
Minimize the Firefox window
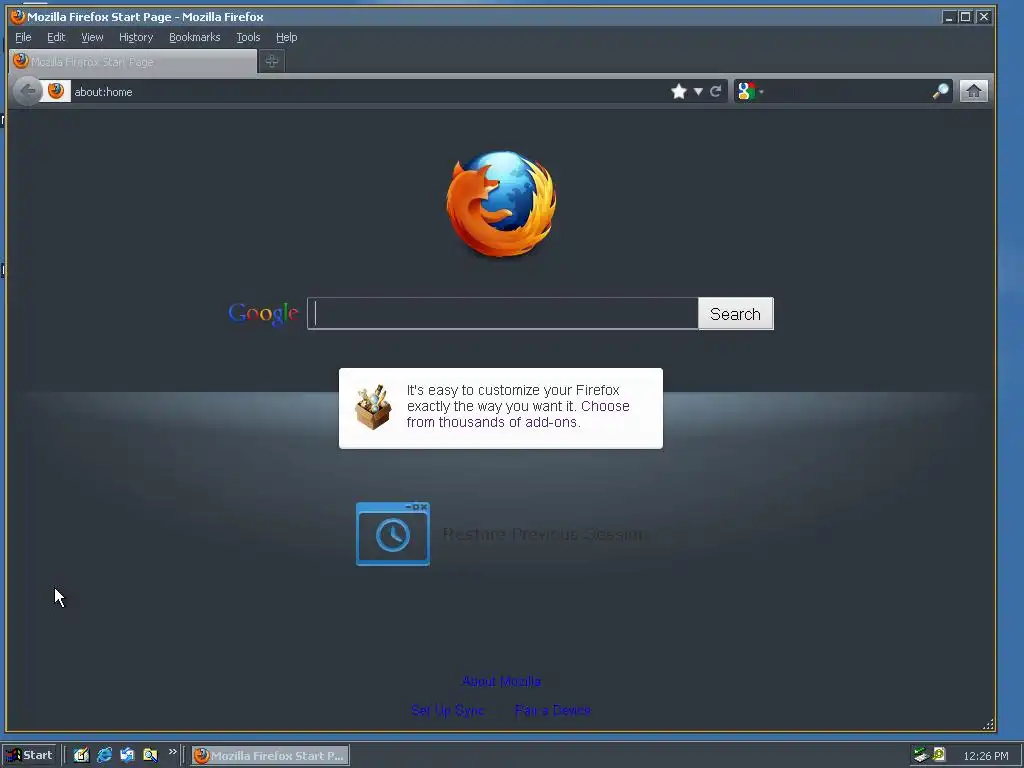[x=949, y=17]
